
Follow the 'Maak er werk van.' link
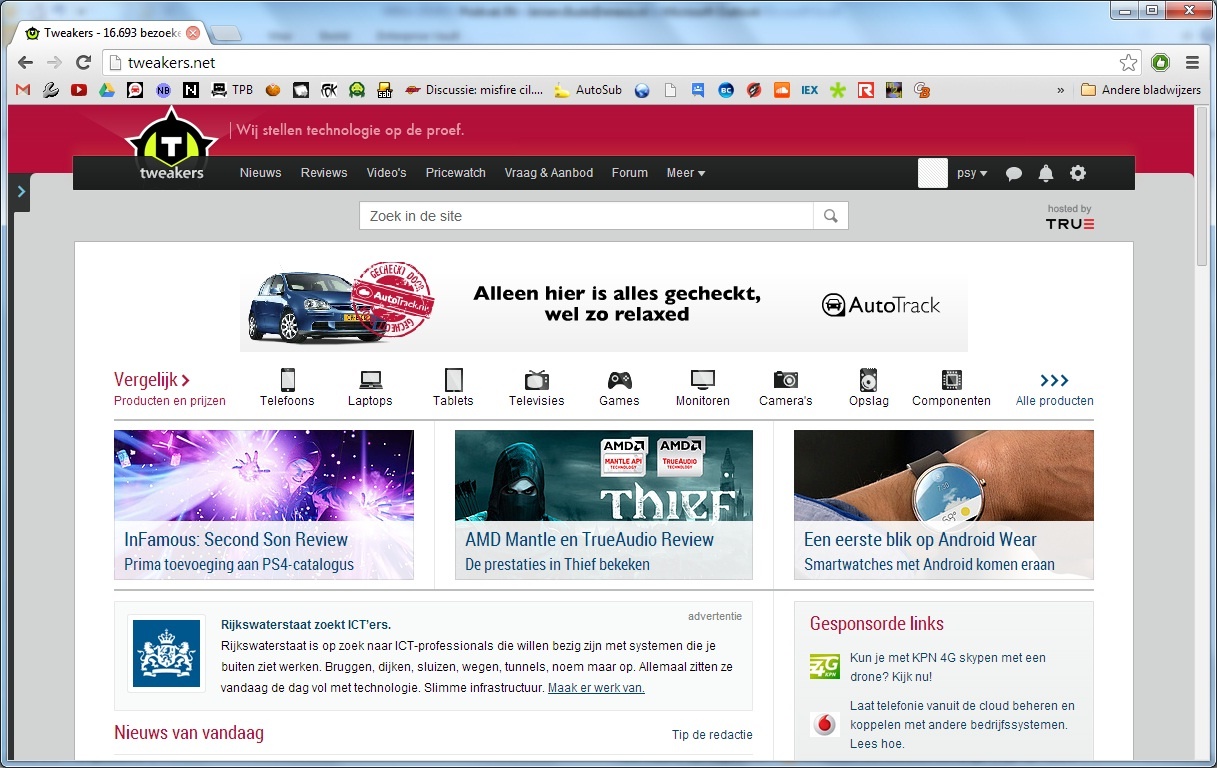(596, 688)
